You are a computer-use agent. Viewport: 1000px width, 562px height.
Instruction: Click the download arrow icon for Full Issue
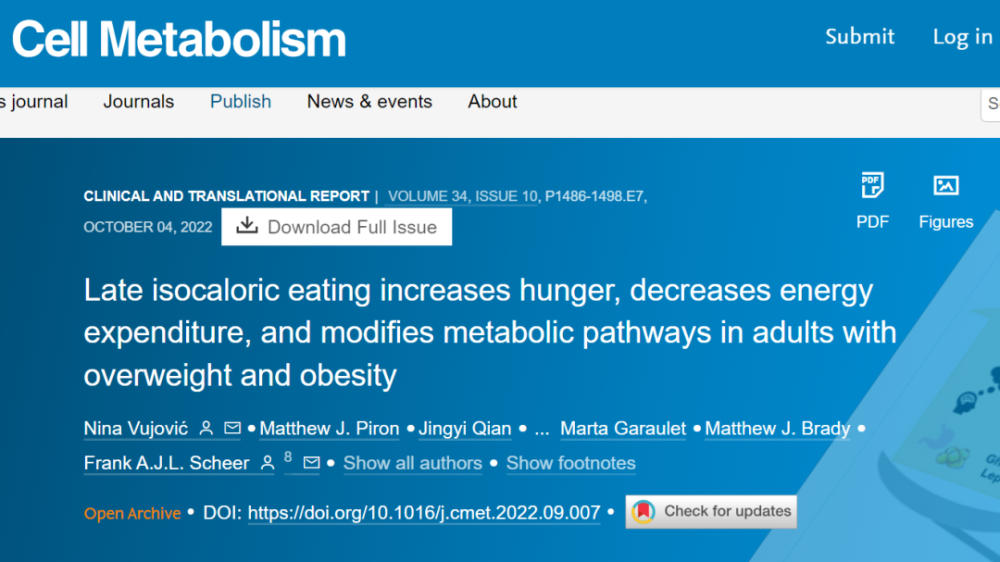pyautogui.click(x=247, y=225)
